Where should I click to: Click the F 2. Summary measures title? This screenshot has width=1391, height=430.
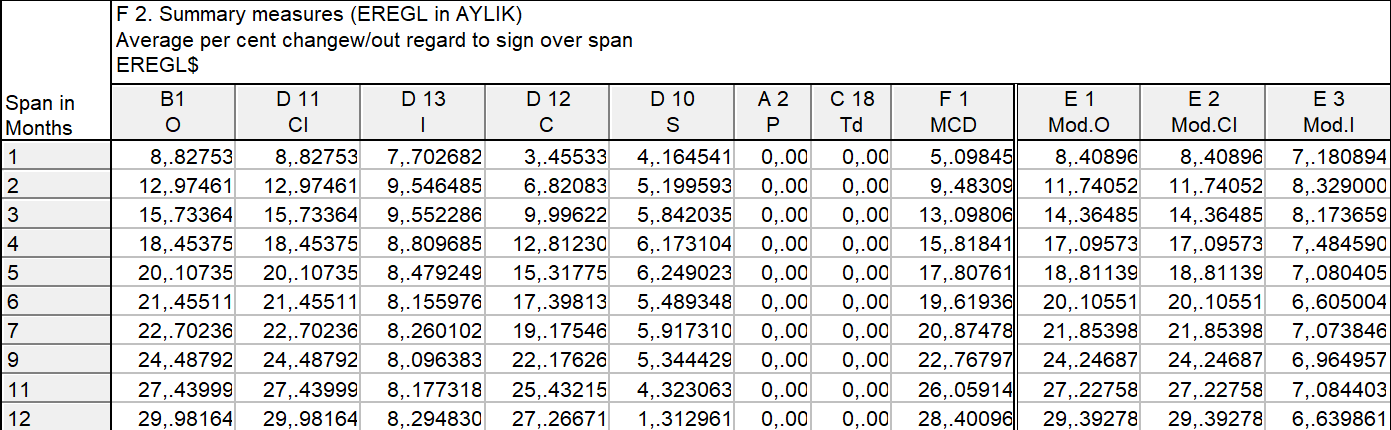(318, 17)
